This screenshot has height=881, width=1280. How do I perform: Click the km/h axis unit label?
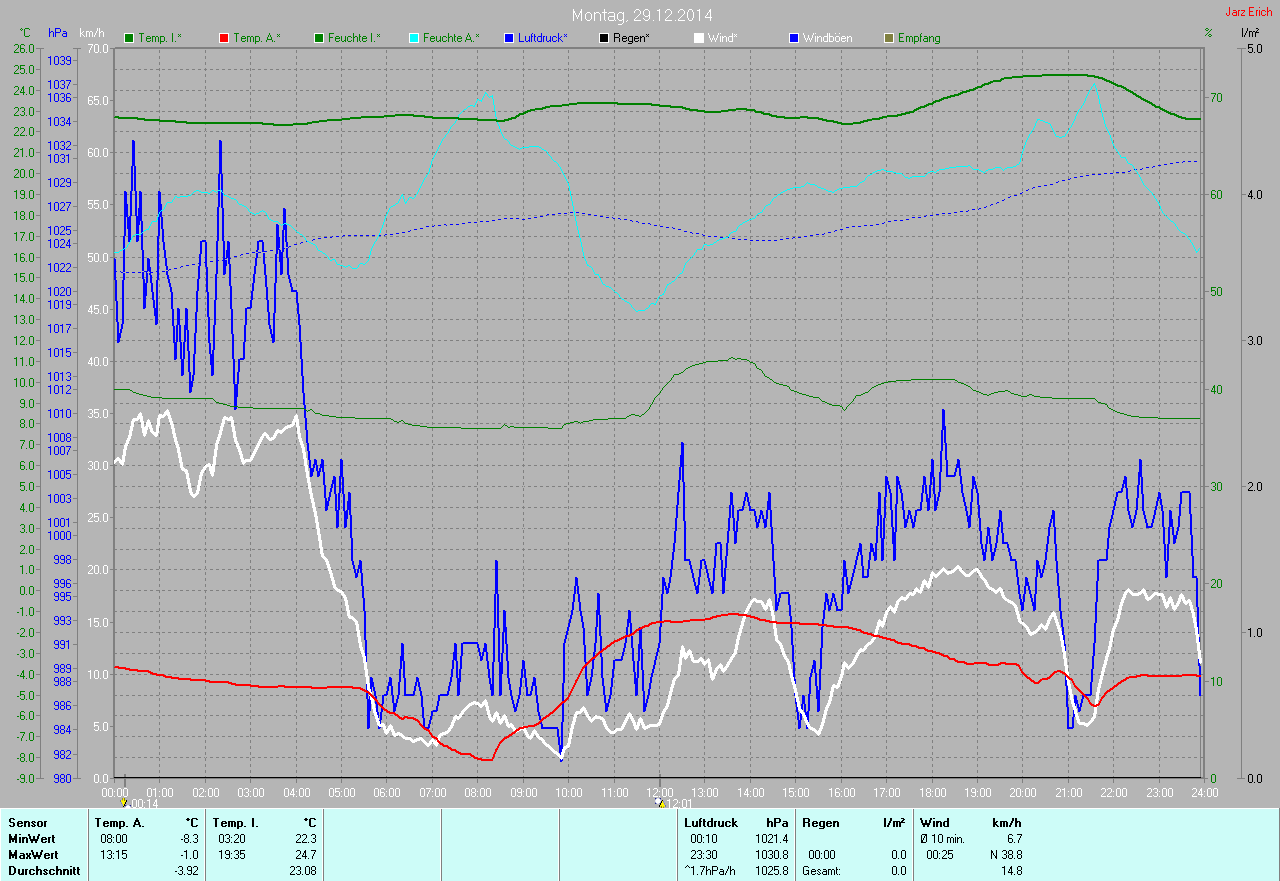92,33
